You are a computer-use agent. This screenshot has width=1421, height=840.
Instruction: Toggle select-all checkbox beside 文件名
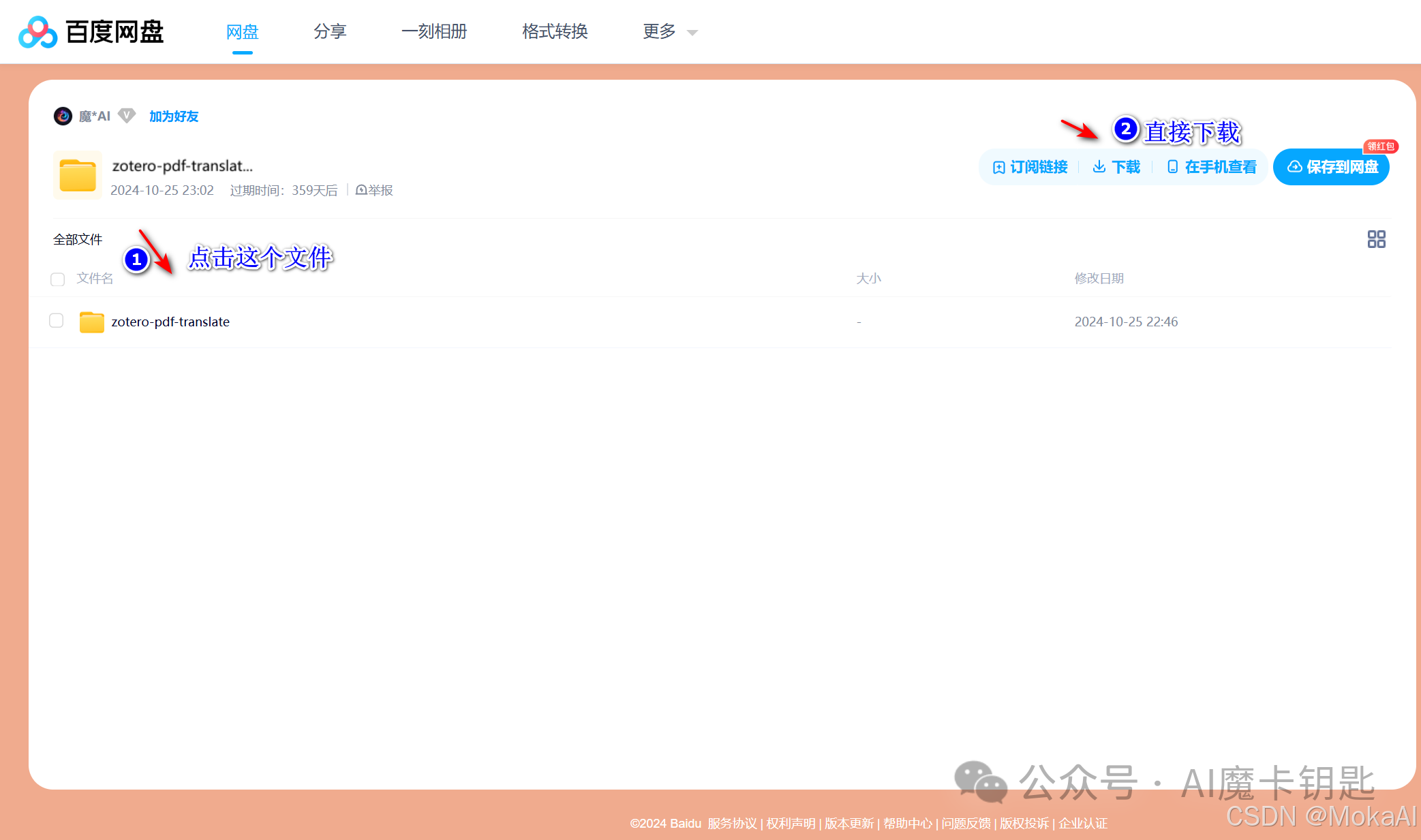[x=57, y=279]
